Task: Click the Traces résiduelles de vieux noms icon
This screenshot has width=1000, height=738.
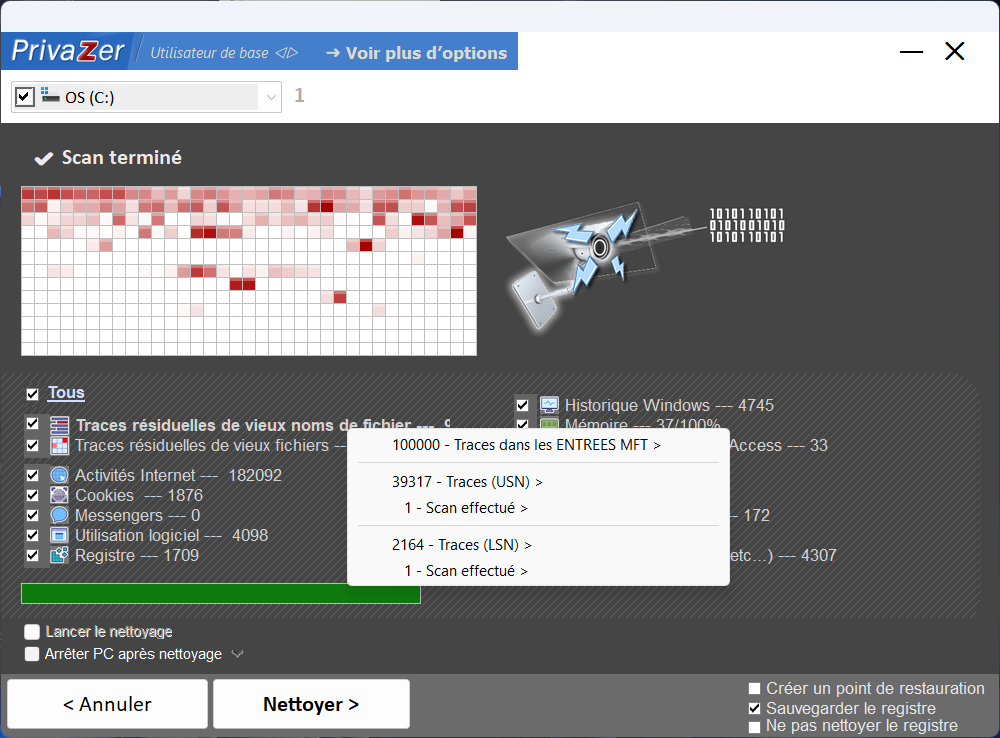Action: 59,425
